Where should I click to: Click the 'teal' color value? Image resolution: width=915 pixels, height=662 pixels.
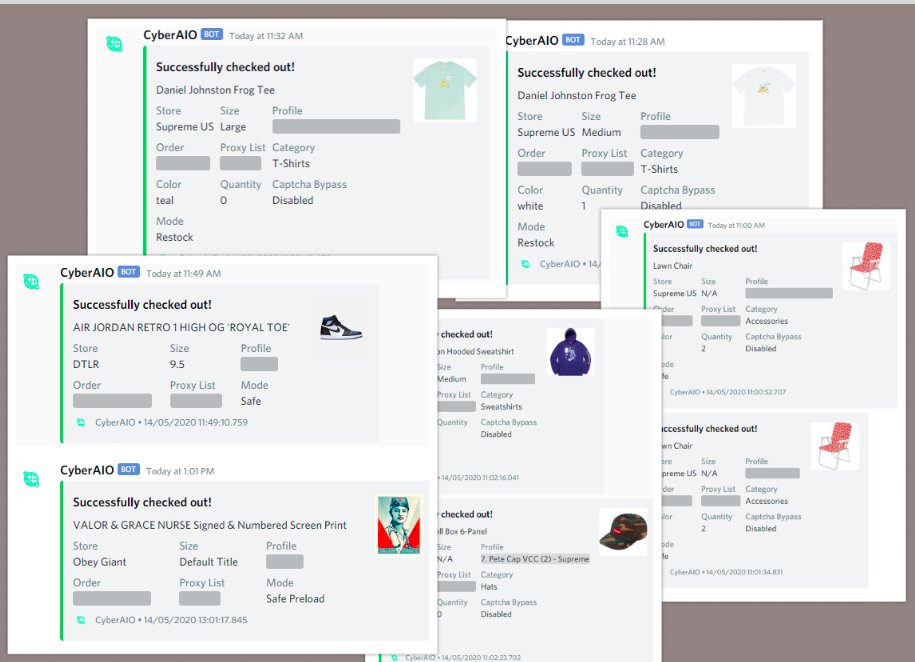tap(165, 200)
